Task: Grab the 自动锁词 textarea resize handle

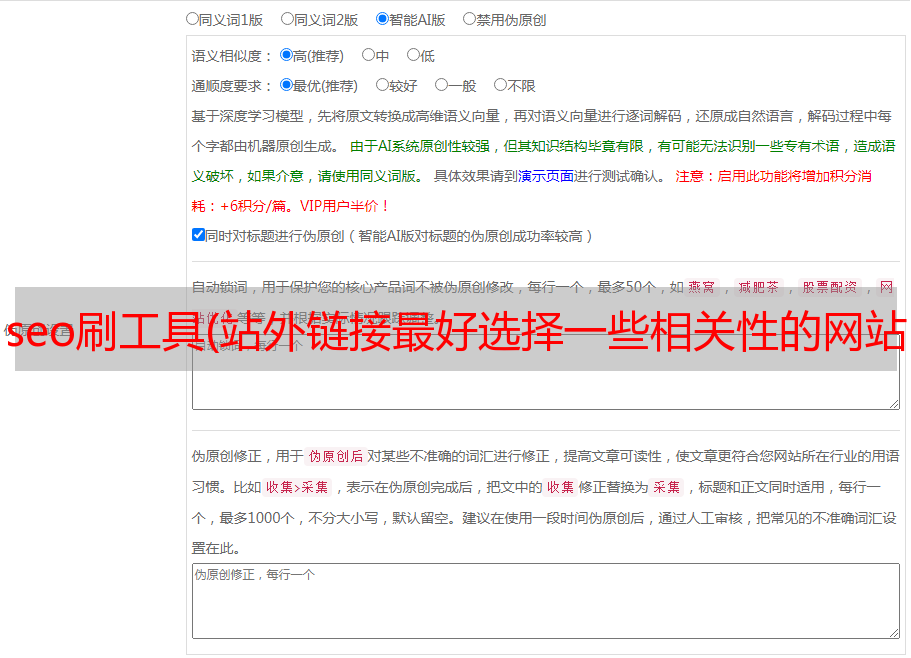Action: (x=894, y=404)
